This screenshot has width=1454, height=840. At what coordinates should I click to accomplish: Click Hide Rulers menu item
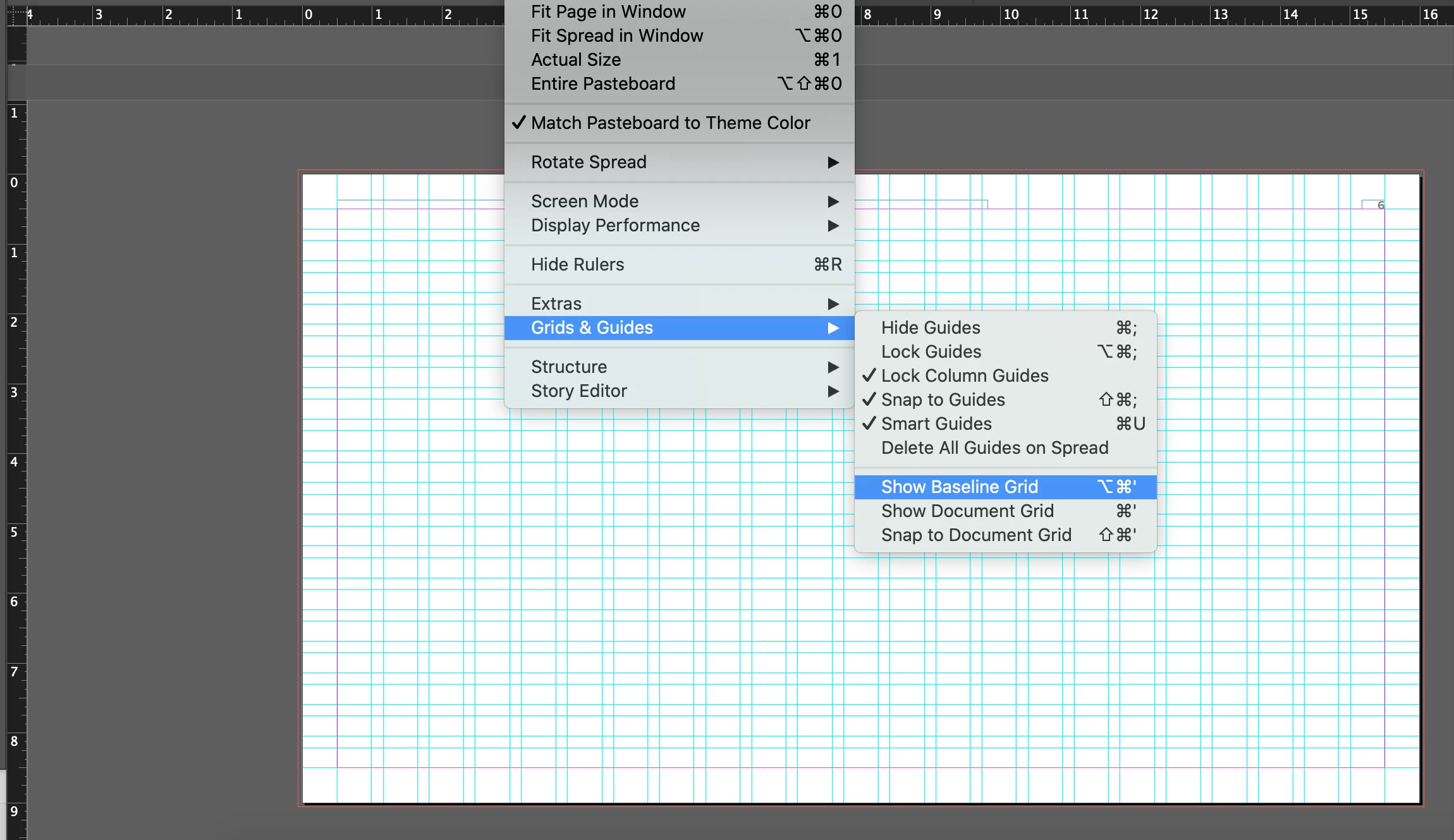pos(577,264)
